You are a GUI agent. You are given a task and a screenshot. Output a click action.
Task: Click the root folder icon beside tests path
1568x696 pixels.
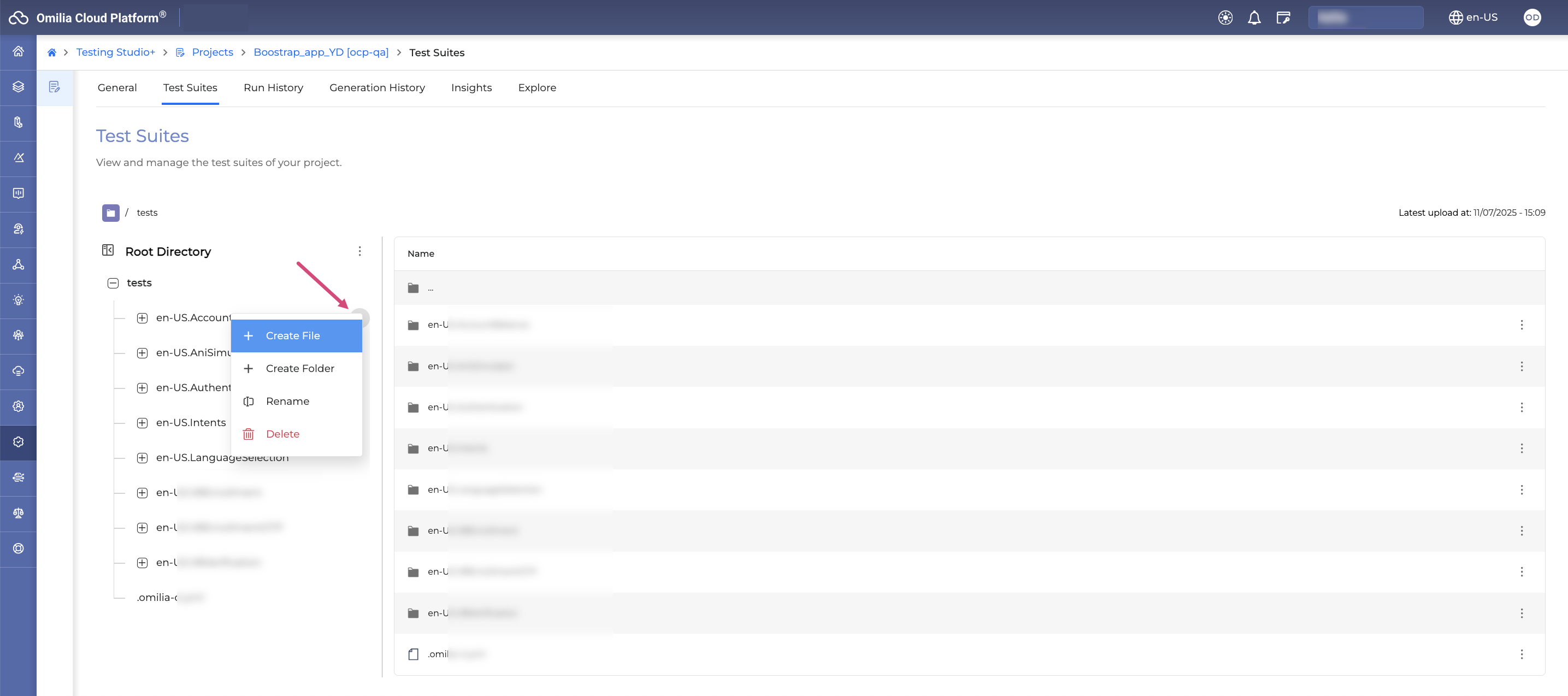[111, 213]
